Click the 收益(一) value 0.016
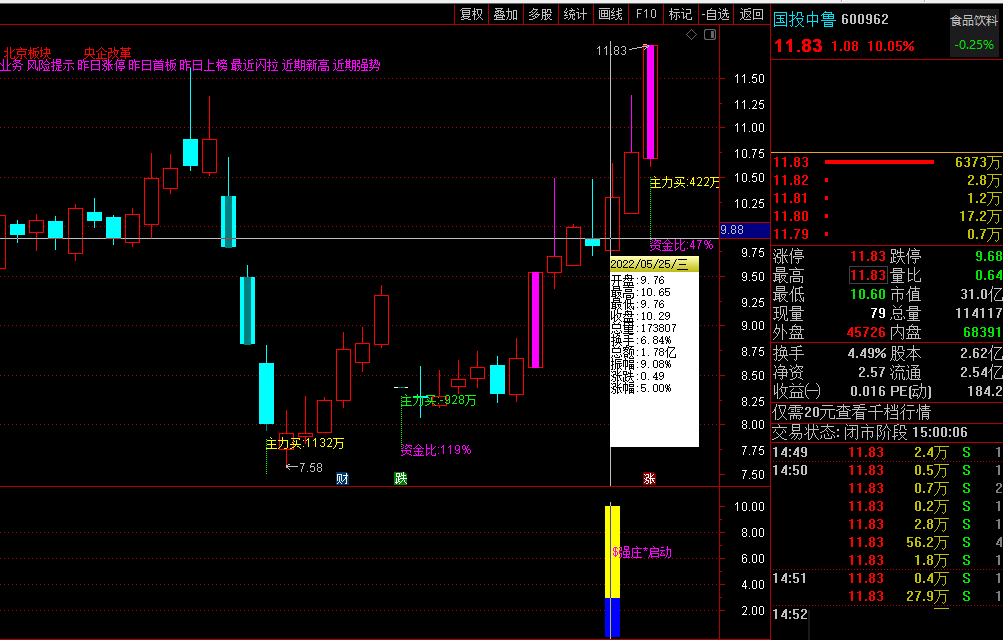Image resolution: width=1003 pixels, height=640 pixels. (x=868, y=391)
